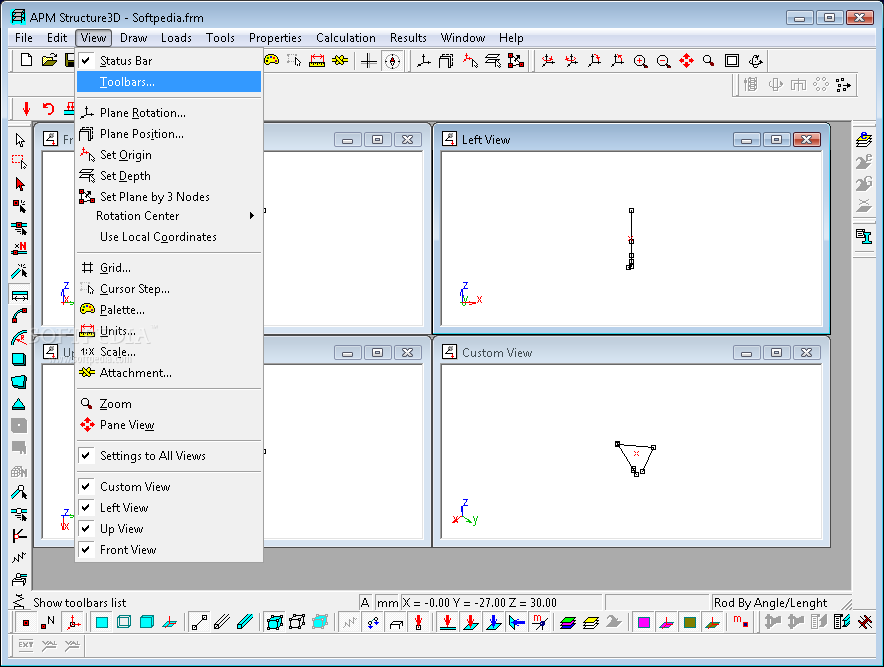Choose Attachment... menu entry

(169, 373)
